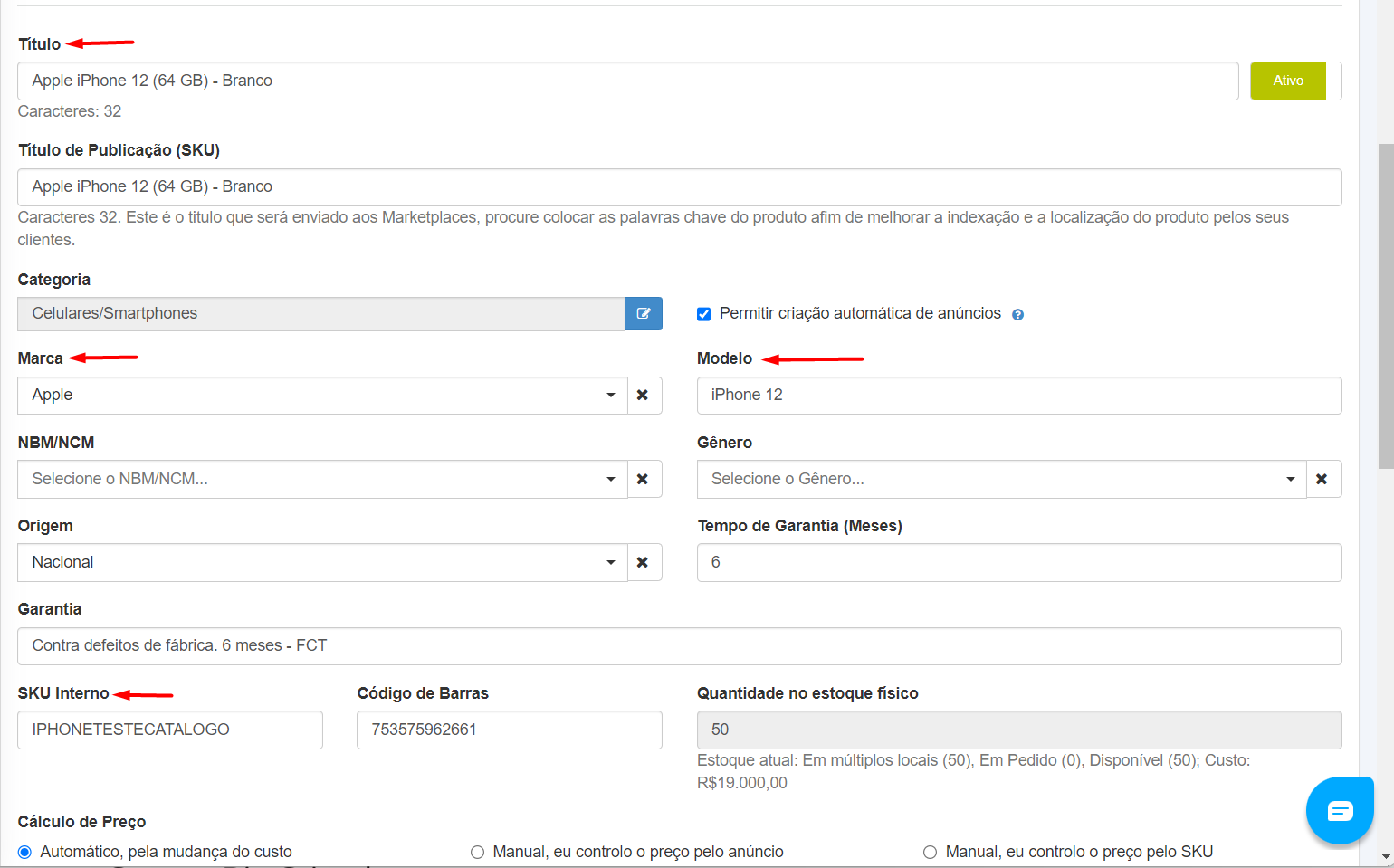Click the Quantidade no estoque físico field
Image resolution: width=1394 pixels, height=868 pixels.
[1019, 730]
